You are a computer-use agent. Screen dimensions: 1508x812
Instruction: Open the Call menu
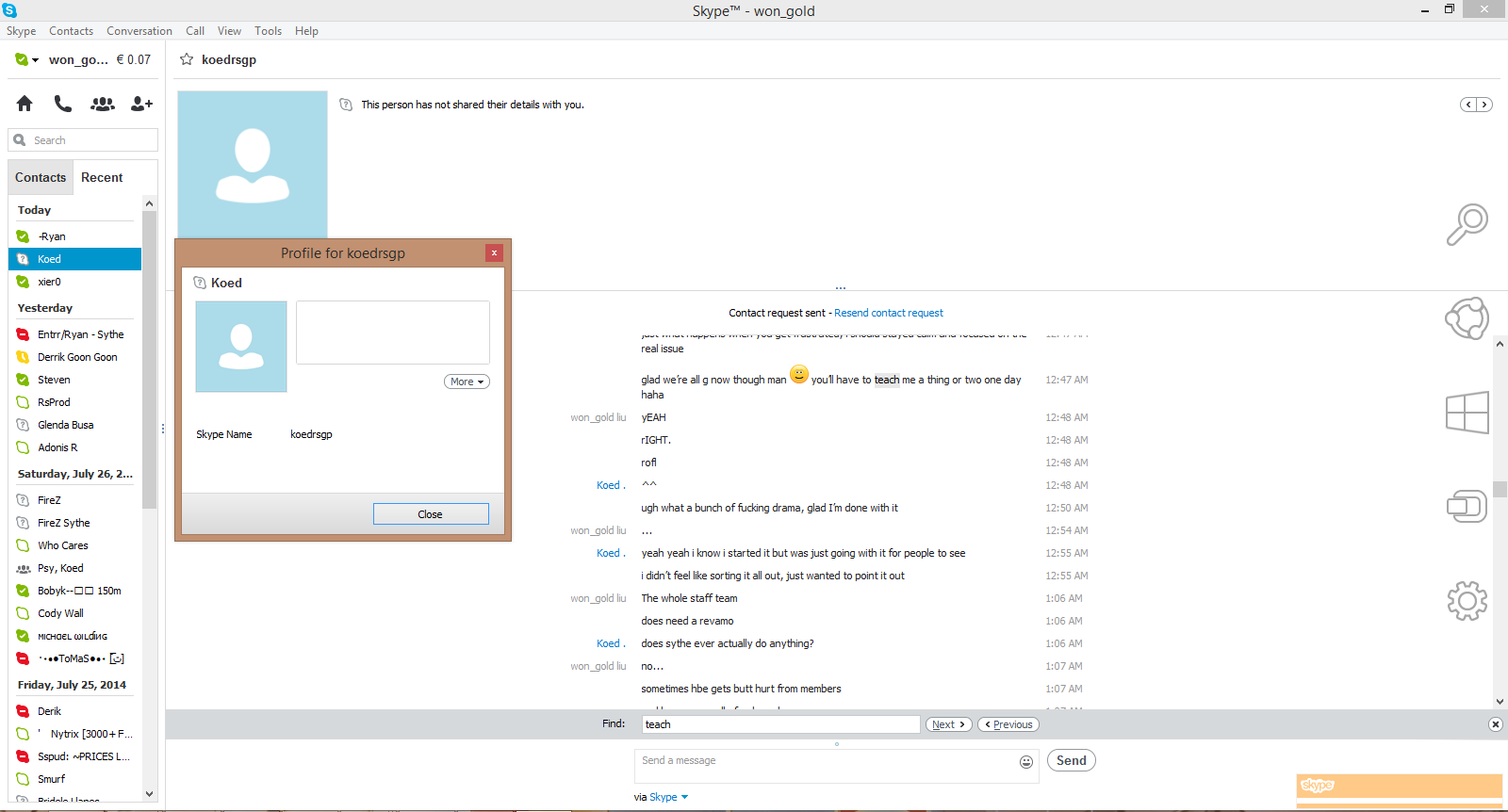click(x=195, y=31)
